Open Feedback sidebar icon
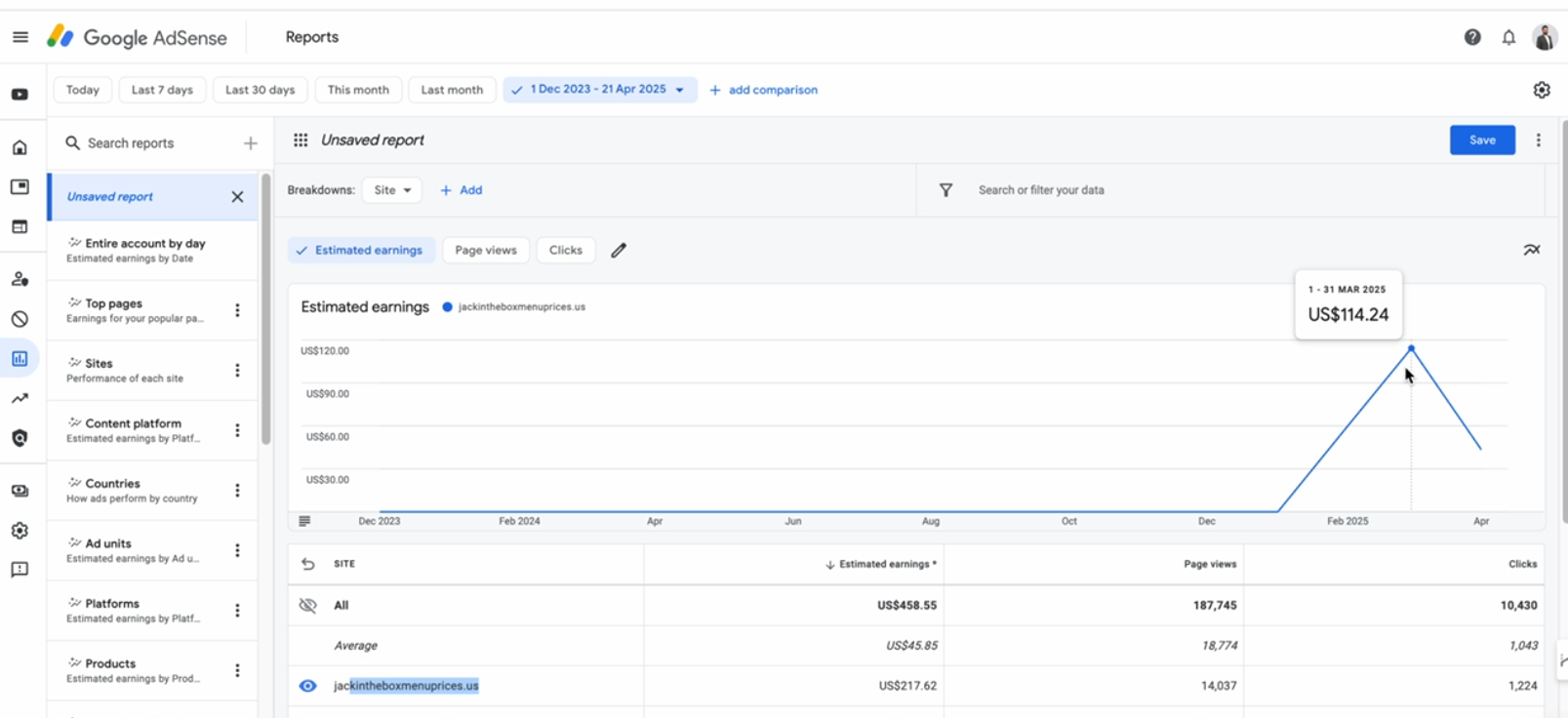This screenshot has width=1568, height=718. (20, 570)
